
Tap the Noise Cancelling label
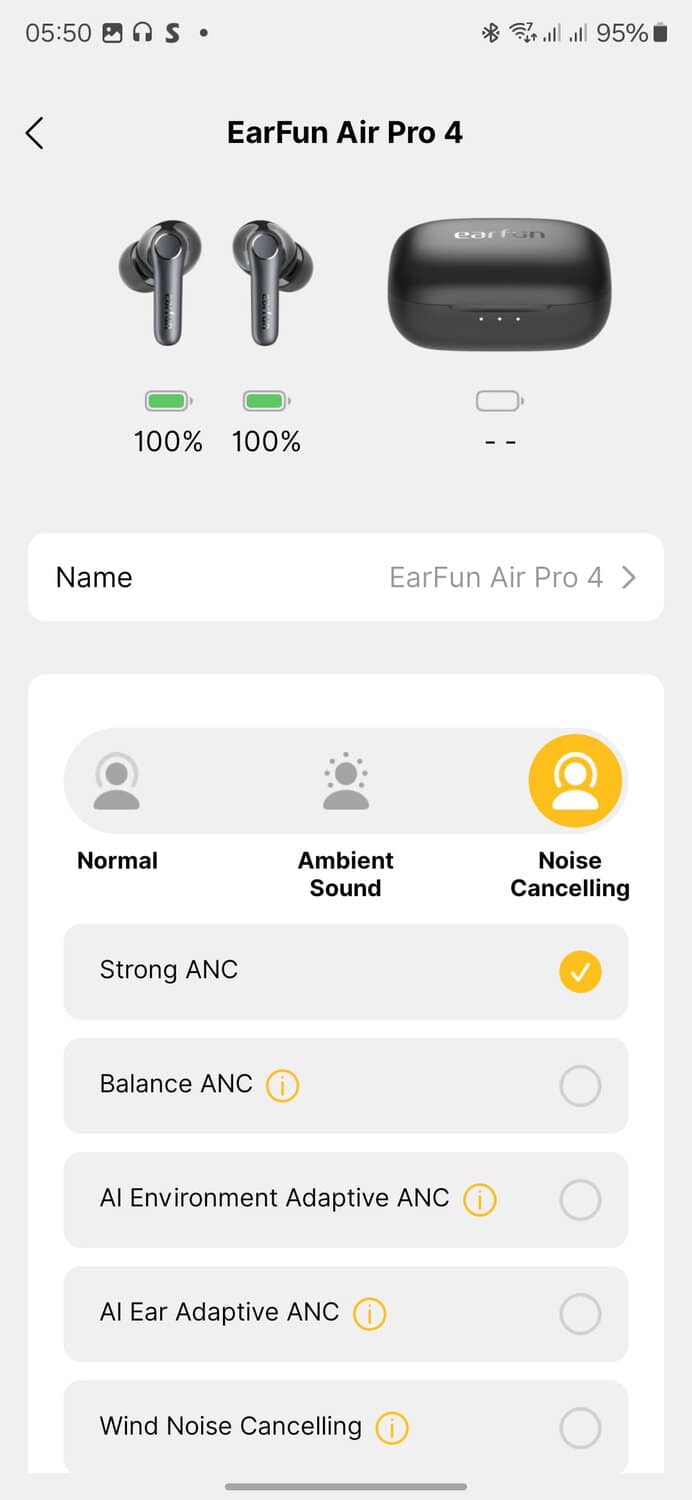pyautogui.click(x=570, y=874)
